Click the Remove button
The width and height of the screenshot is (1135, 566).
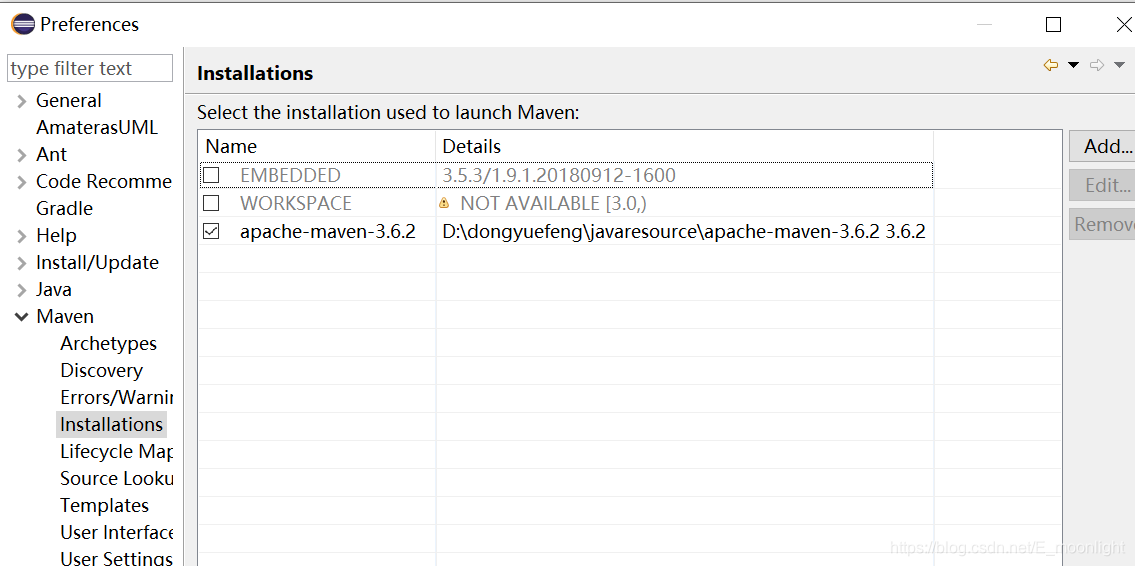1102,224
